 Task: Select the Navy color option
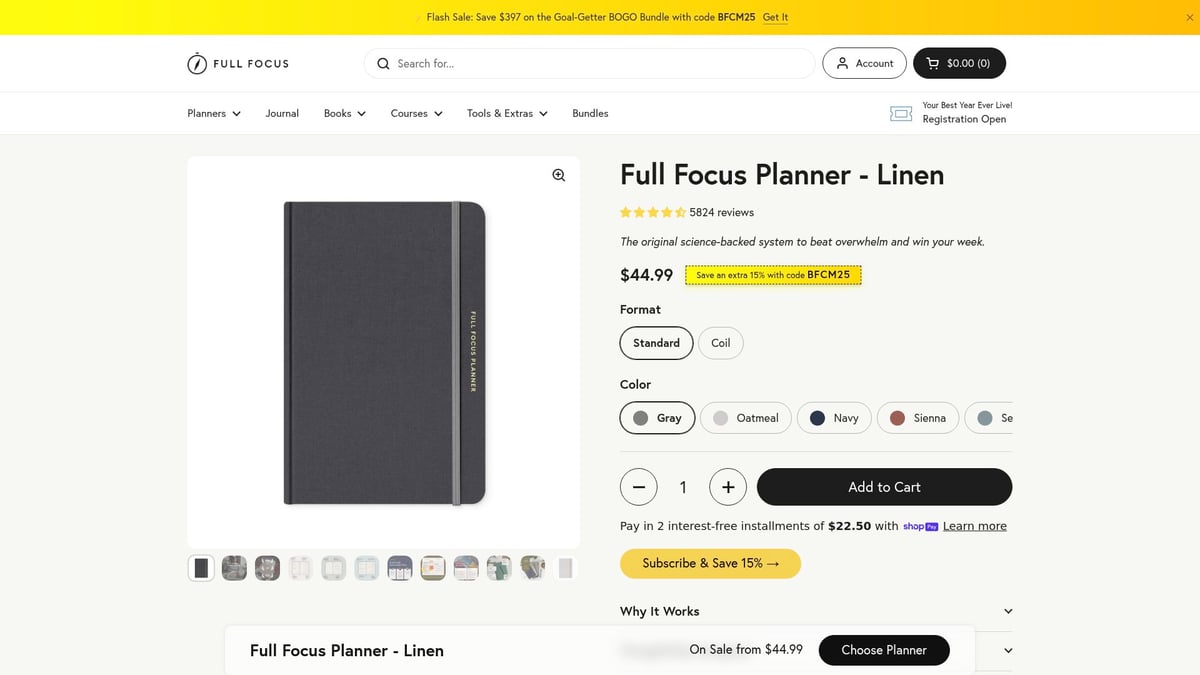pos(834,417)
